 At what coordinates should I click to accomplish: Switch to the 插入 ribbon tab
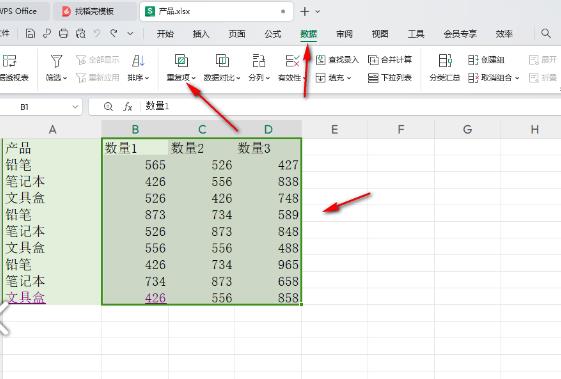[201, 34]
